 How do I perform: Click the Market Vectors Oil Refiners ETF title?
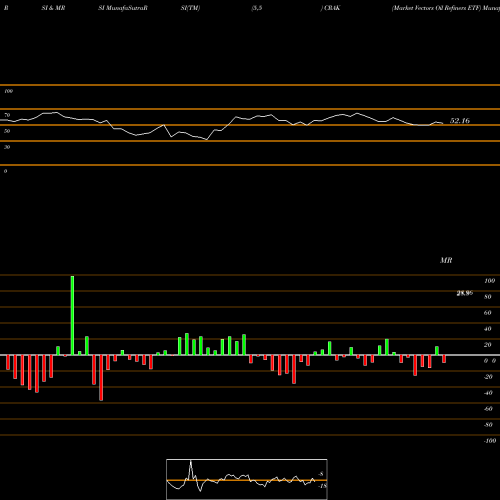click(x=437, y=8)
